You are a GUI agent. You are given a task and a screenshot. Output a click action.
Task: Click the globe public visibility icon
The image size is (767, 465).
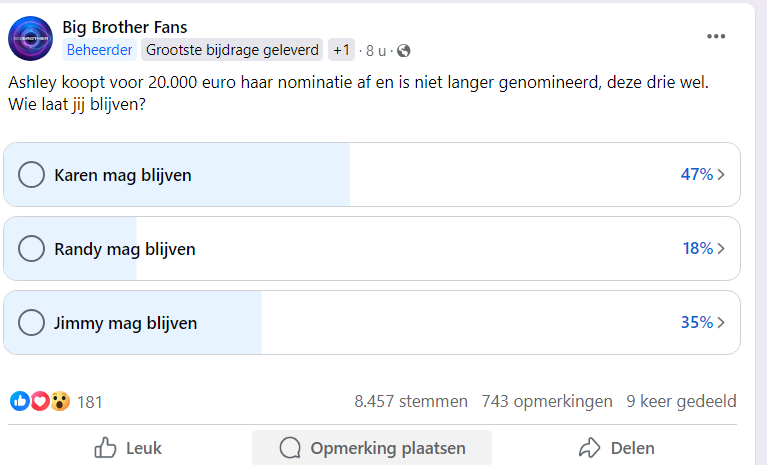point(404,50)
